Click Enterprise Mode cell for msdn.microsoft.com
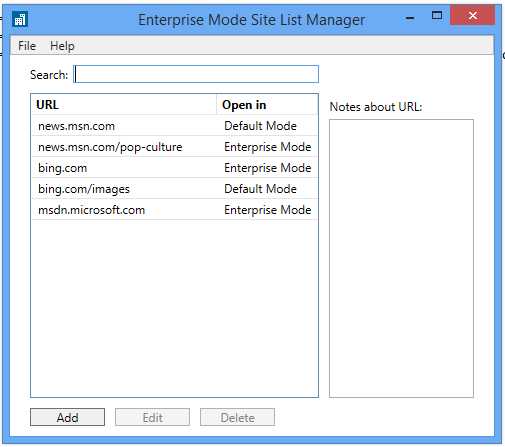Image resolution: width=505 pixels, height=447 pixels. click(268, 210)
